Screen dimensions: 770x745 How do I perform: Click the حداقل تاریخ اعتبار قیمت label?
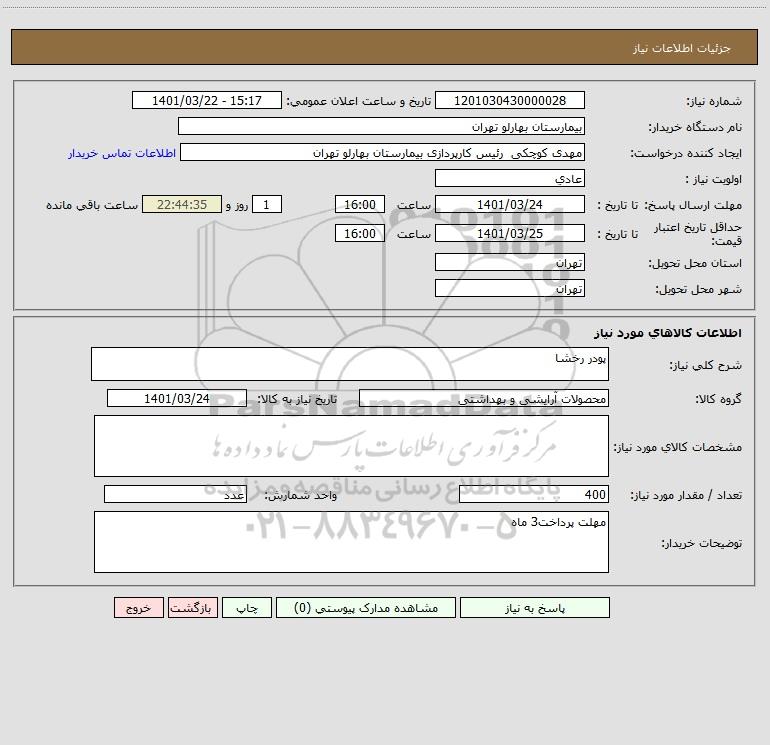pos(697,234)
